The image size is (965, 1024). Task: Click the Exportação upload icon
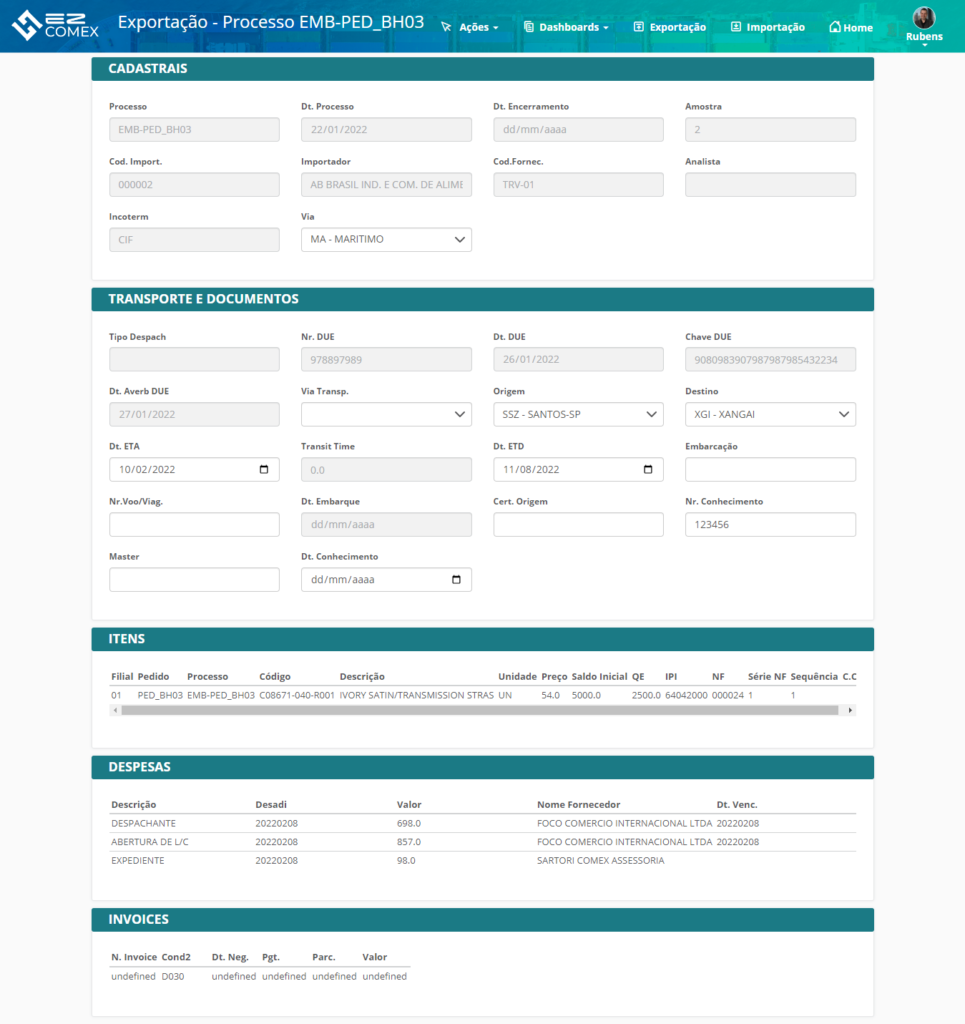pyautogui.click(x=639, y=27)
